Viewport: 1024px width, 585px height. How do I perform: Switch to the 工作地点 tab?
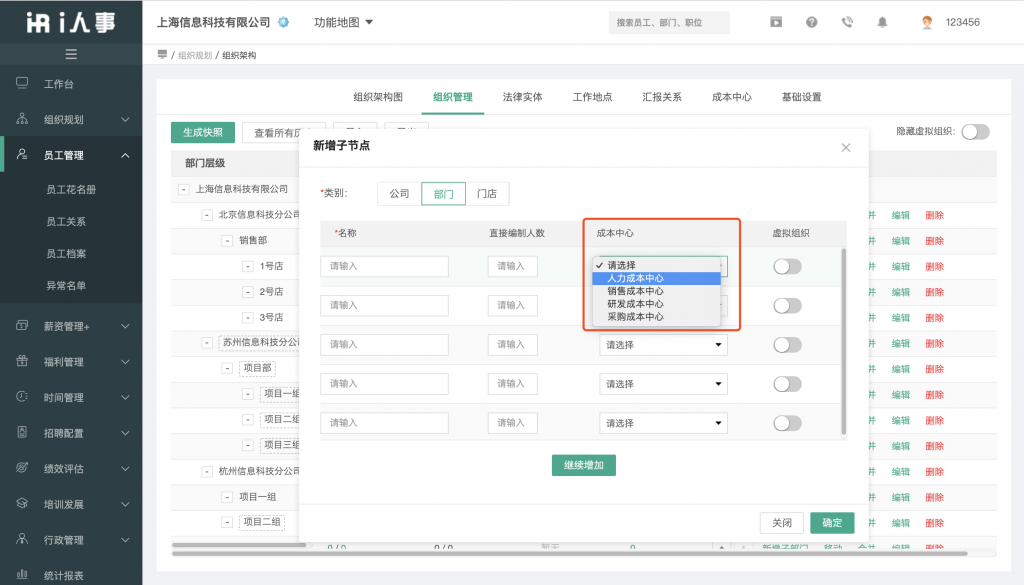point(592,97)
